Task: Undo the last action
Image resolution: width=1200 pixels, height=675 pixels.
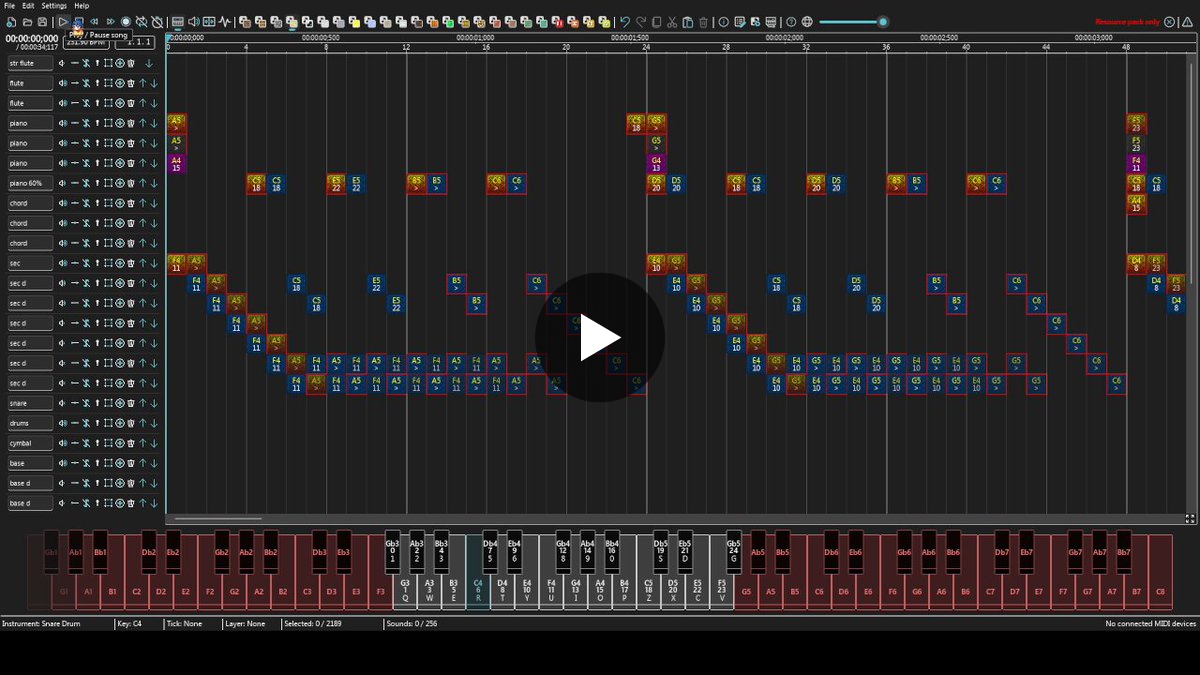Action: coord(625,21)
